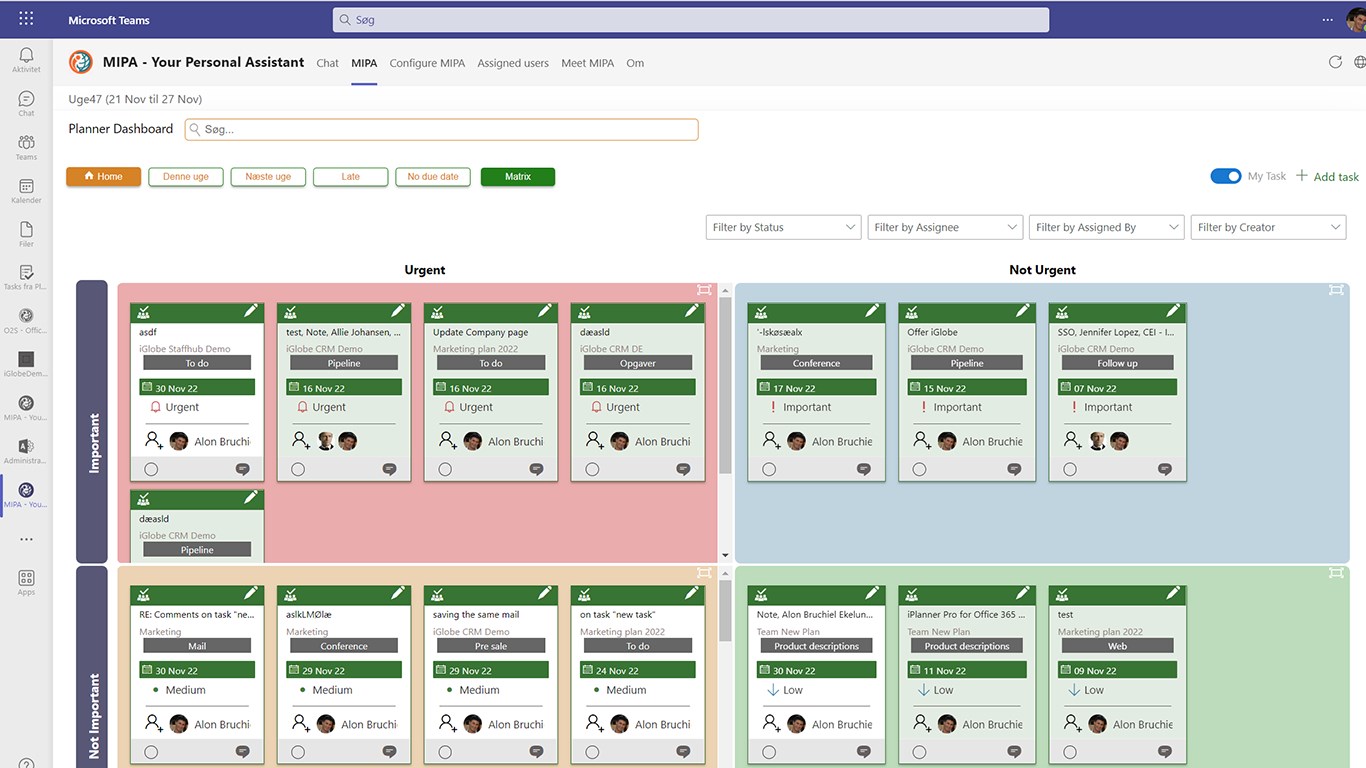Image resolution: width=1366 pixels, height=768 pixels.
Task: Open Kalender in the Teams sidebar
Action: tap(26, 191)
